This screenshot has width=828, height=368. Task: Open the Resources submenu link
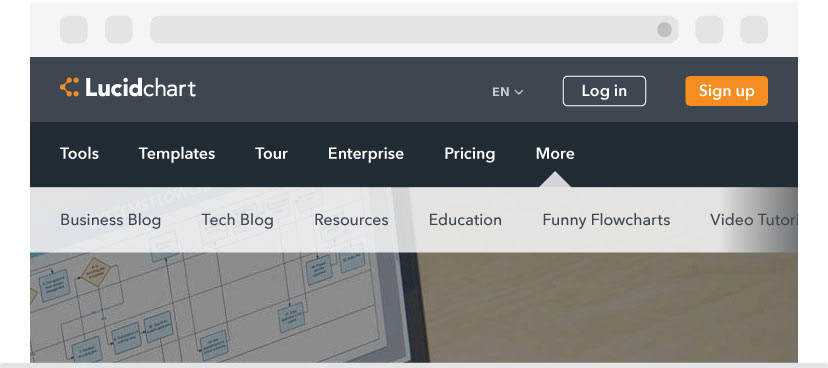point(351,220)
